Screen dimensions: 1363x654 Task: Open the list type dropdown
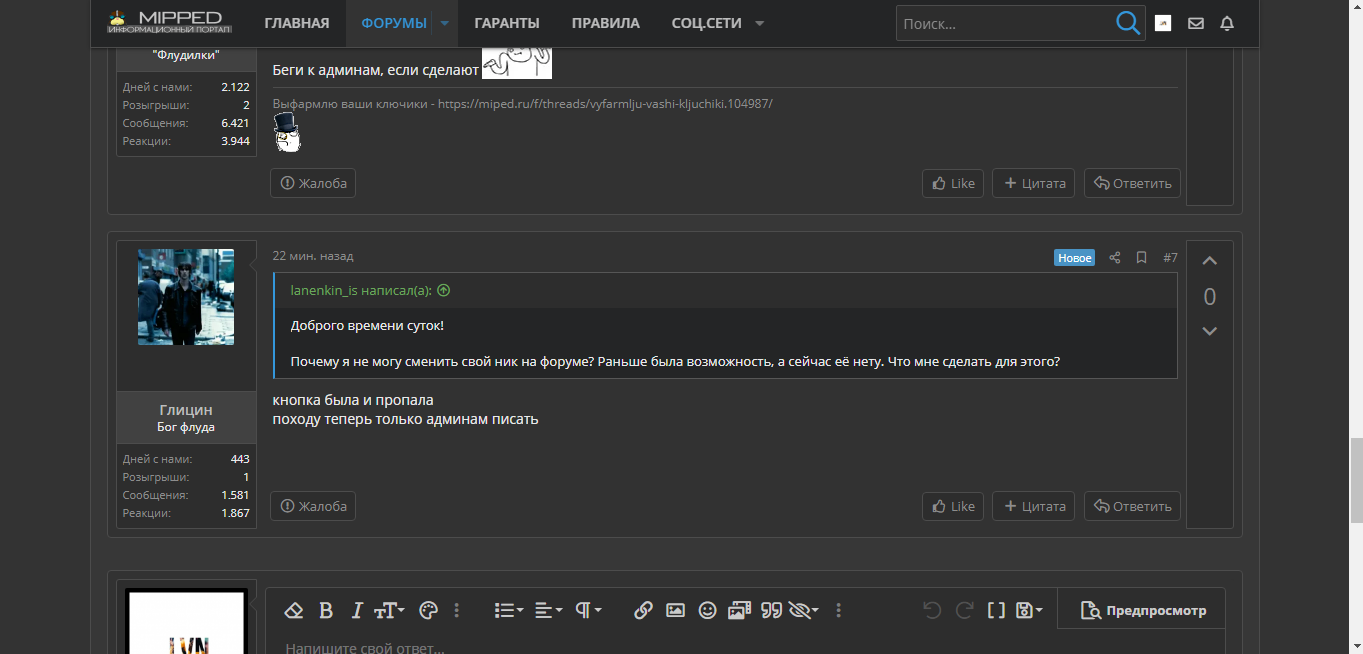(509, 610)
